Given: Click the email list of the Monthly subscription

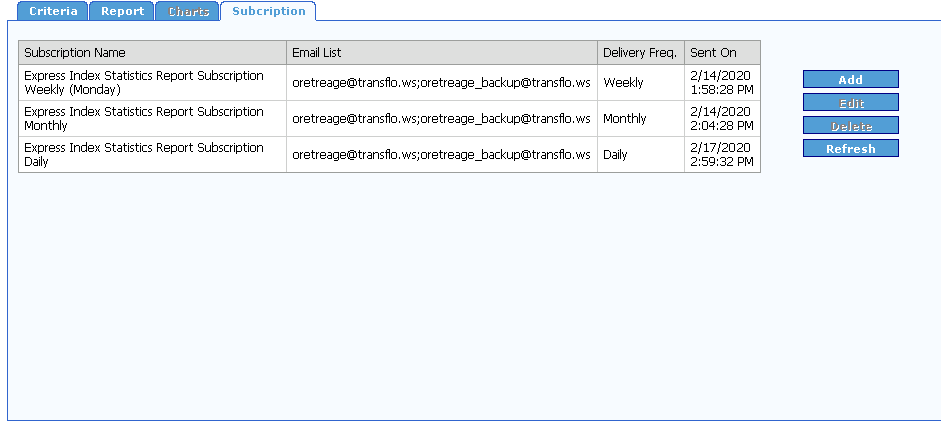Looking at the screenshot, I should [x=442, y=119].
